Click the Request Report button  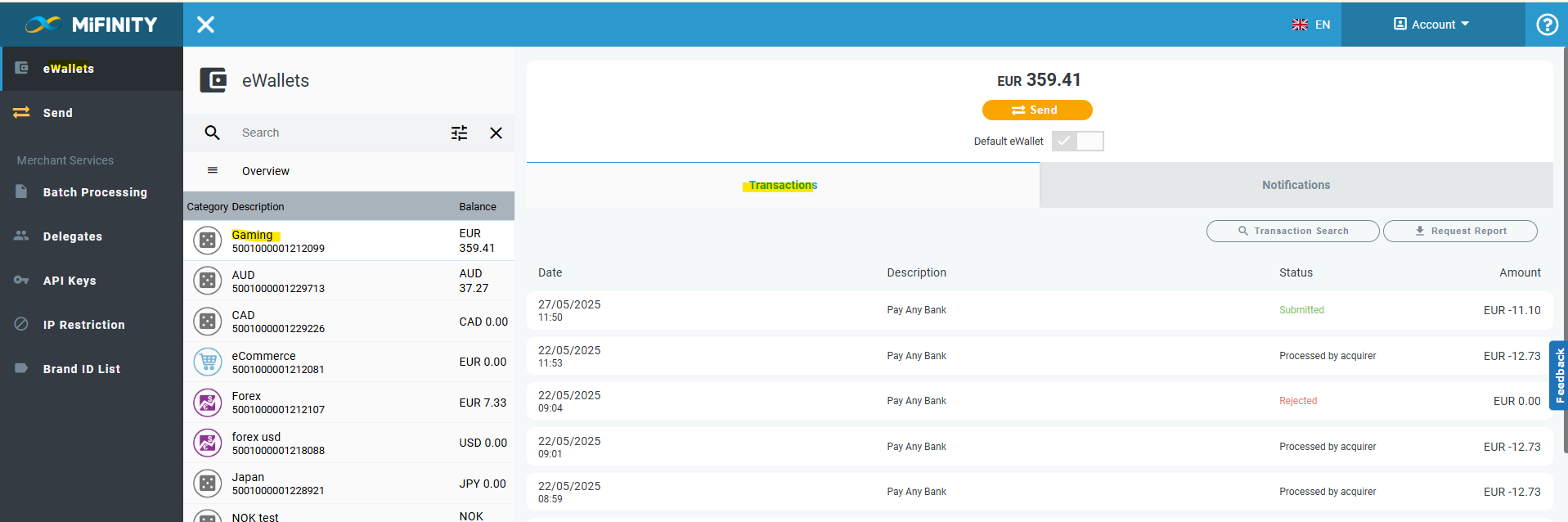coord(1460,231)
